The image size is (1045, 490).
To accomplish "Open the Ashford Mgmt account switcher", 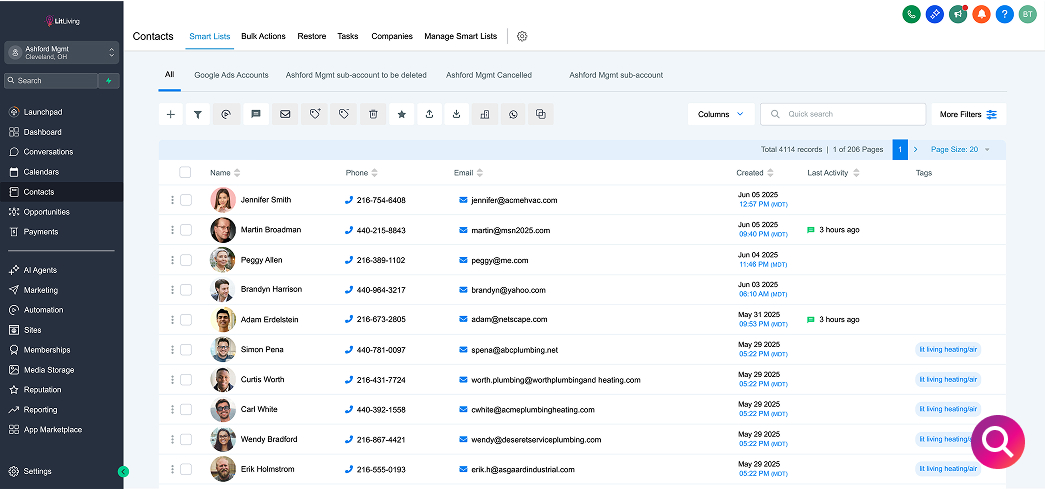I will 61,52.
